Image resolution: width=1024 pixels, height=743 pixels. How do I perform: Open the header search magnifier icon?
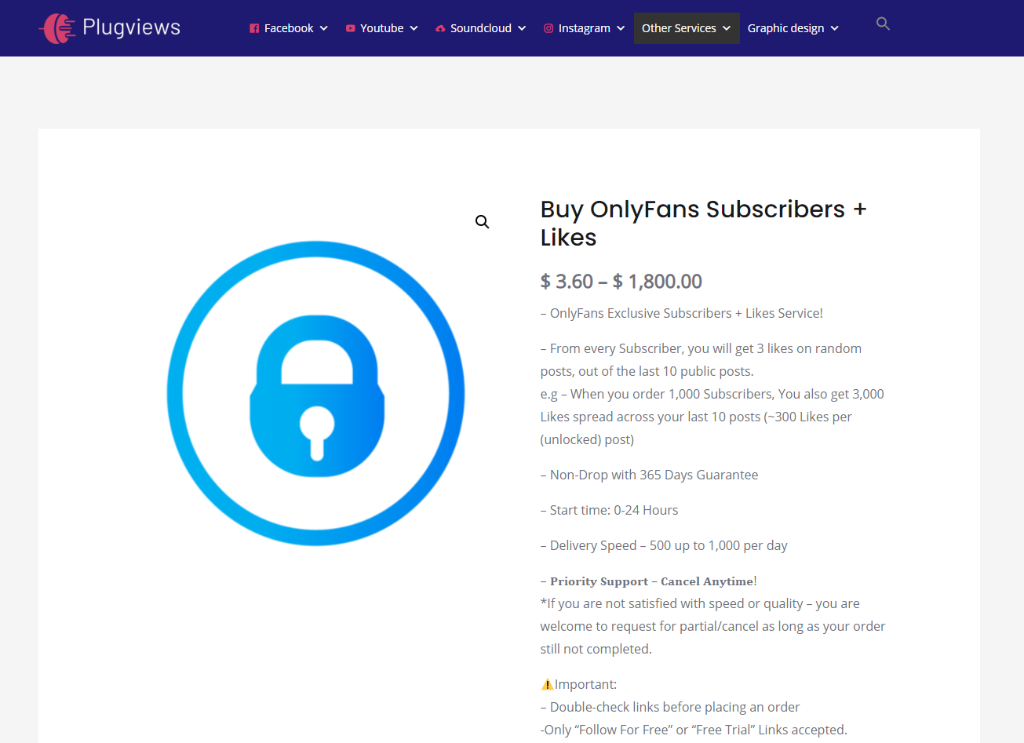tap(883, 24)
